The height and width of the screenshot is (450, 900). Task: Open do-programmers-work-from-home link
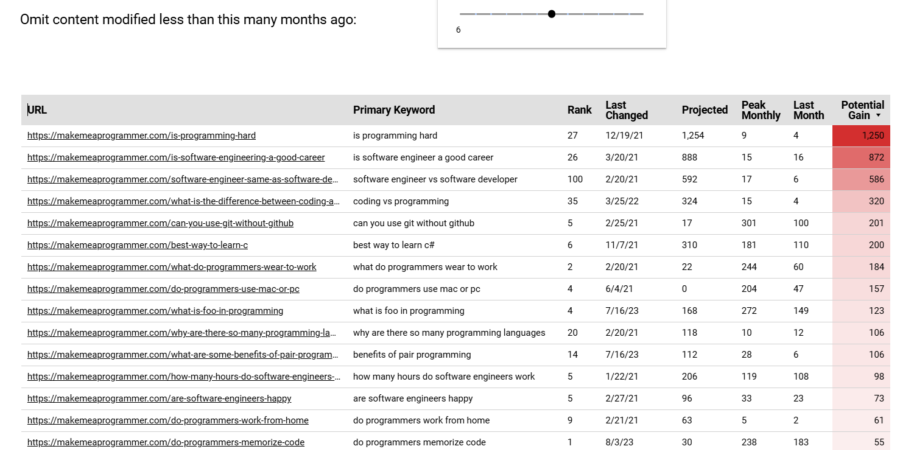pos(168,420)
